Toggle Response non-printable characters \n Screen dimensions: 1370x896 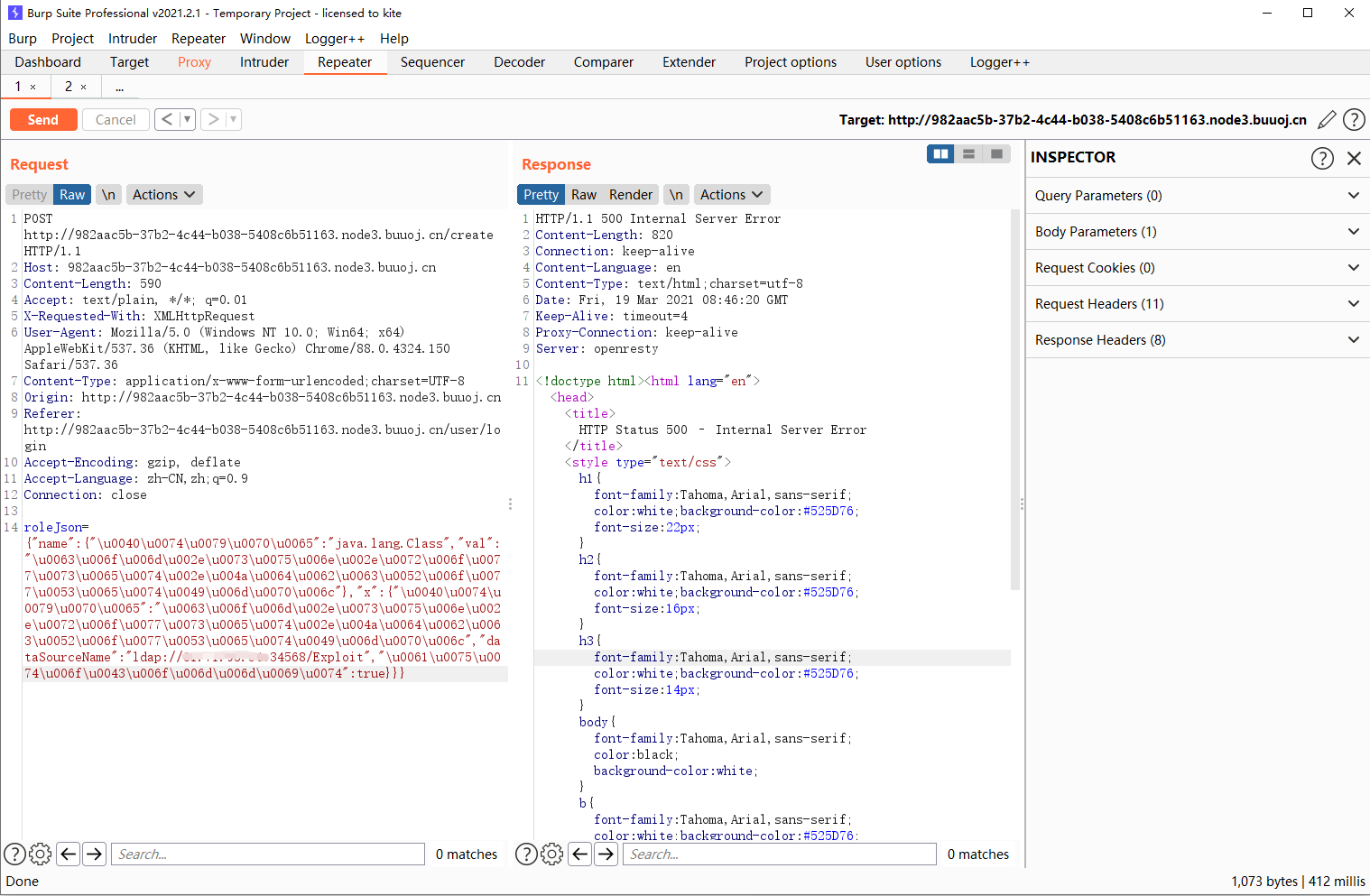coord(676,195)
